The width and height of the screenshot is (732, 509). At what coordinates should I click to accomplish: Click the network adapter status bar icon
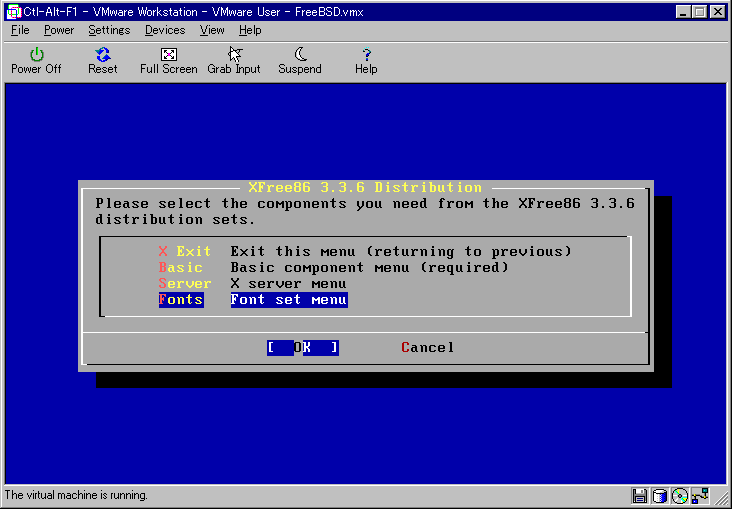pyautogui.click(x=700, y=496)
